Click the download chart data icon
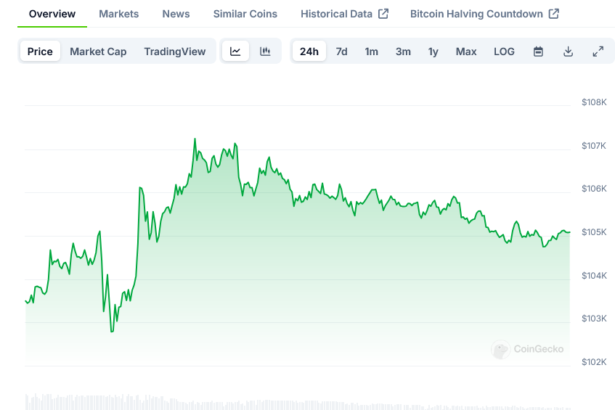Screen dimensions: 615x410 tap(568, 51)
